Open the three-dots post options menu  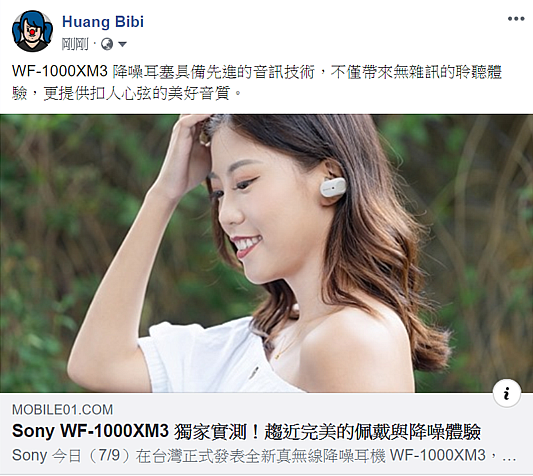pos(516,19)
